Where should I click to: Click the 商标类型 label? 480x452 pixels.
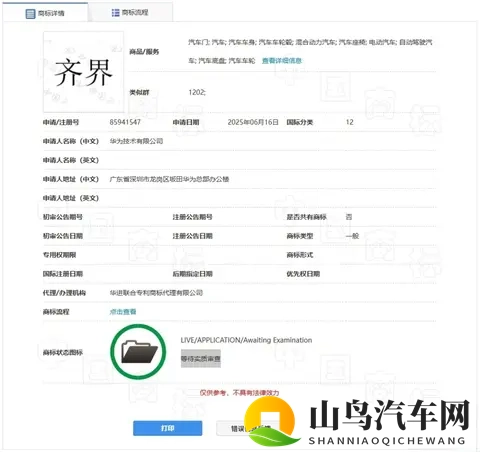tap(300, 236)
